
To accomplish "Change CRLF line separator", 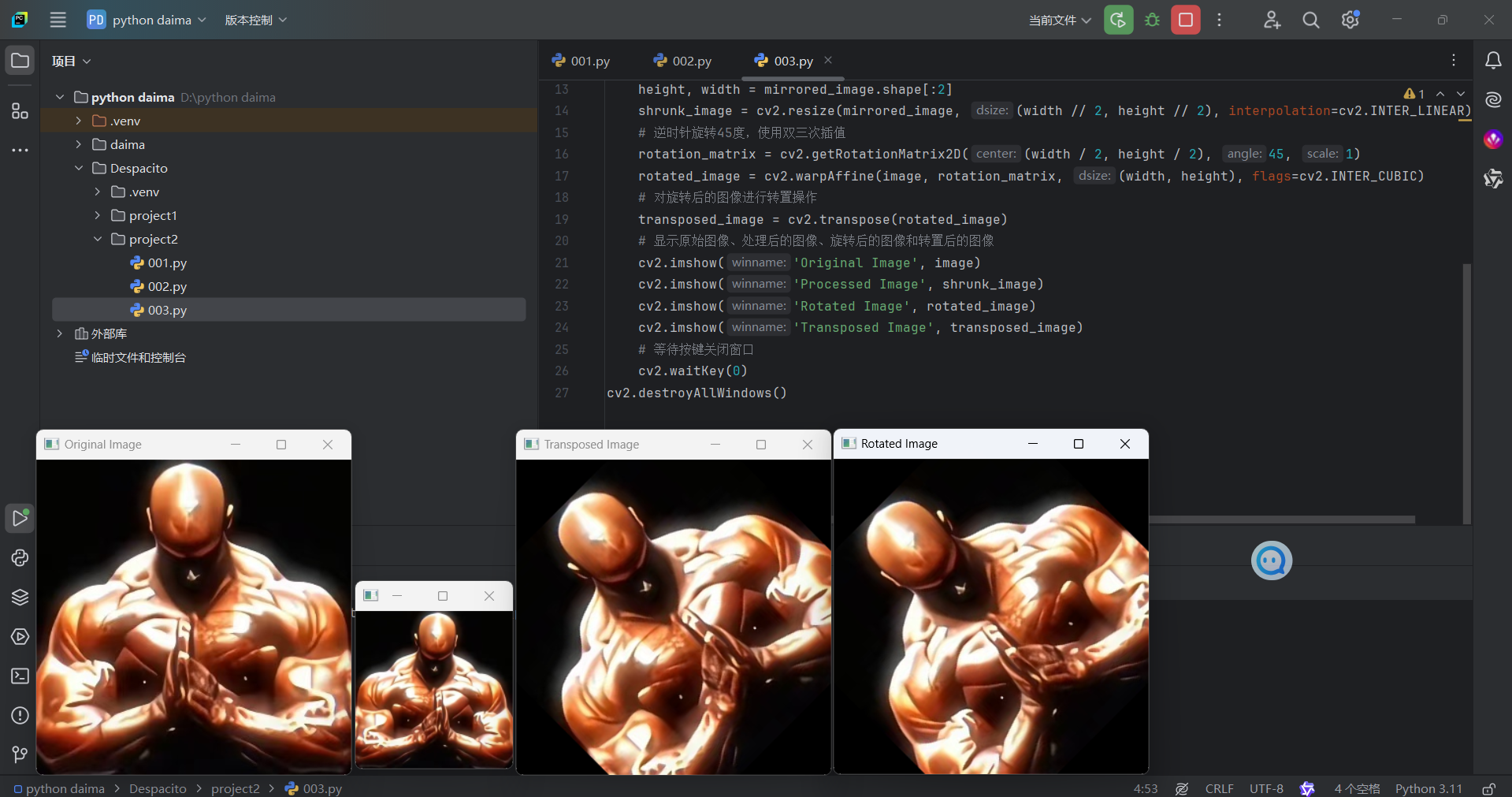I will [x=1219, y=788].
